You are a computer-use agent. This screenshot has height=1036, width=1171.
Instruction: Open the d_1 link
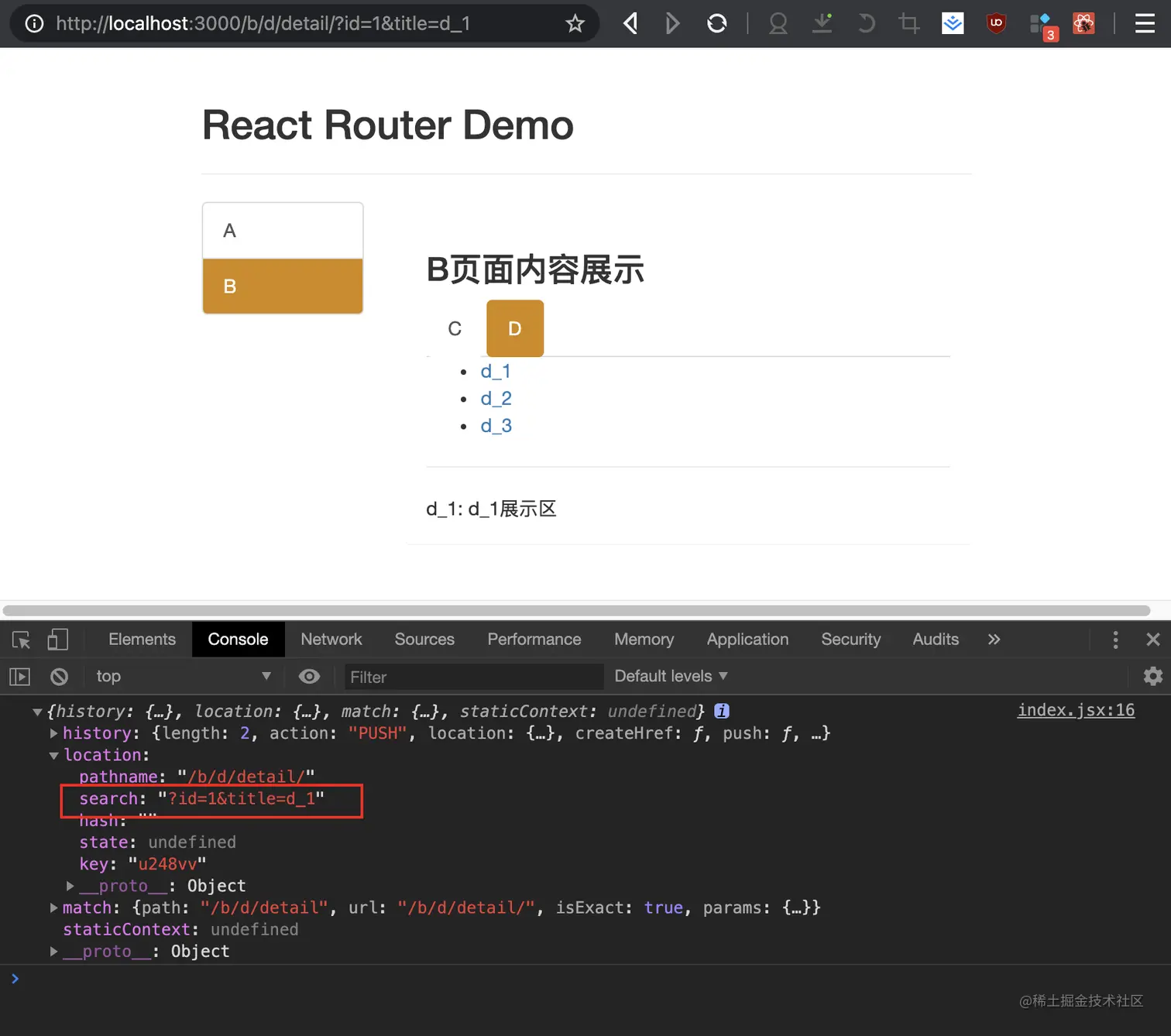(x=496, y=372)
